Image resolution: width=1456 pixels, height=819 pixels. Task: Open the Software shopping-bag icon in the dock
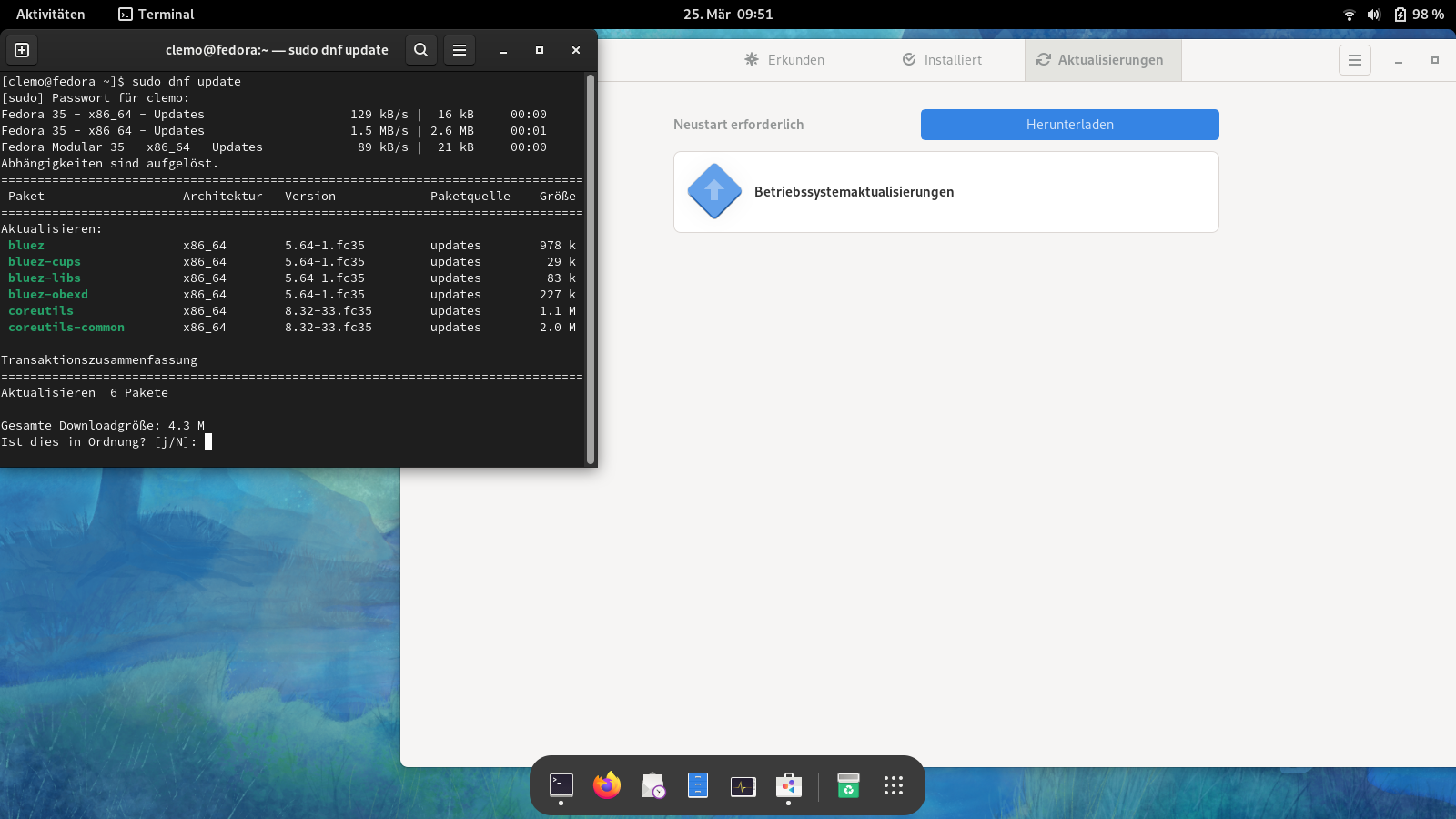coord(789,784)
